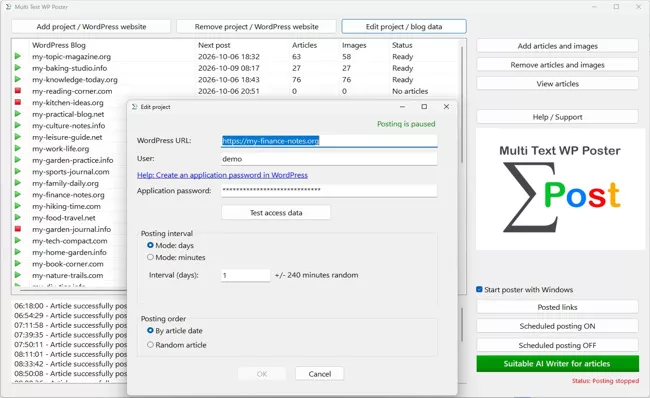Click Remove project / WordPress website button
The image size is (650, 398).
click(x=256, y=27)
